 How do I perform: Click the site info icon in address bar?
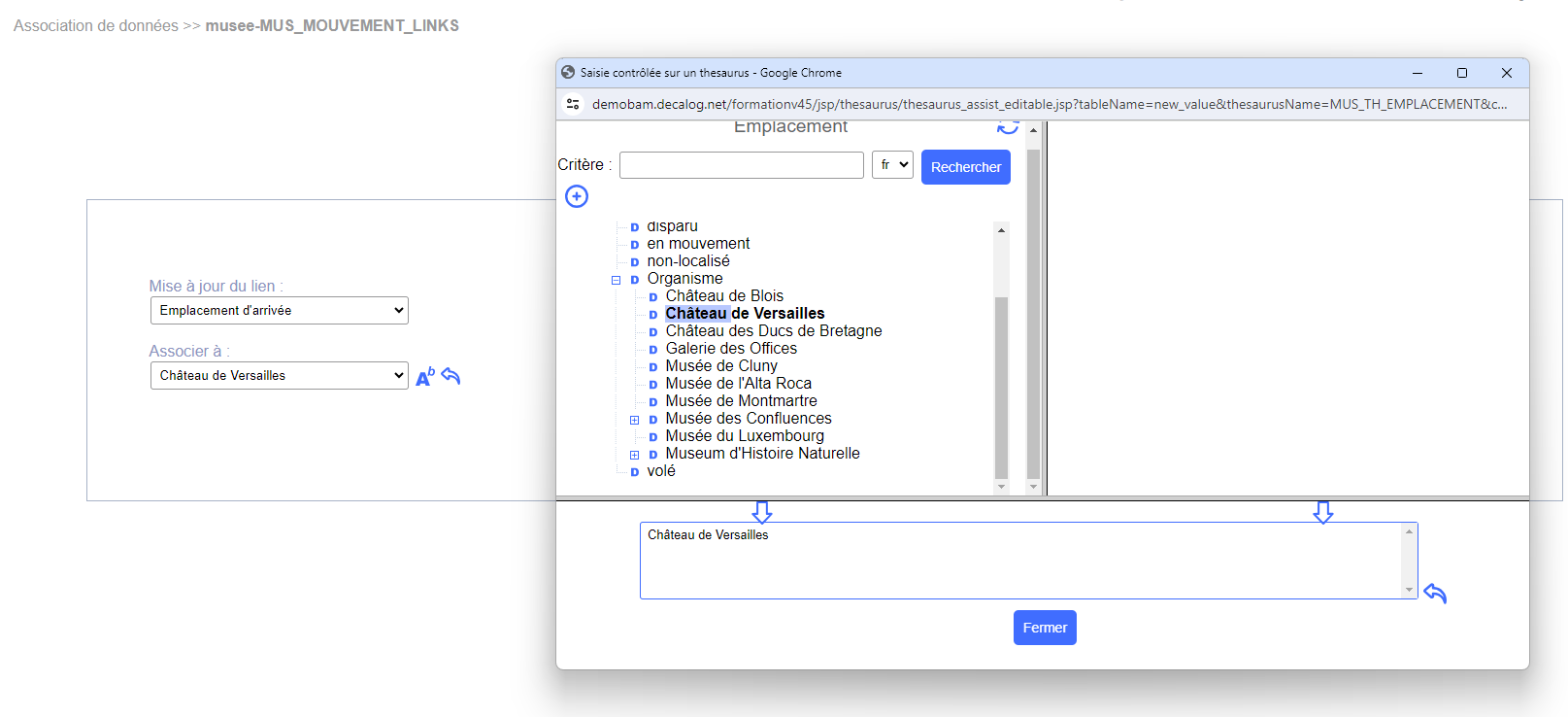[573, 104]
